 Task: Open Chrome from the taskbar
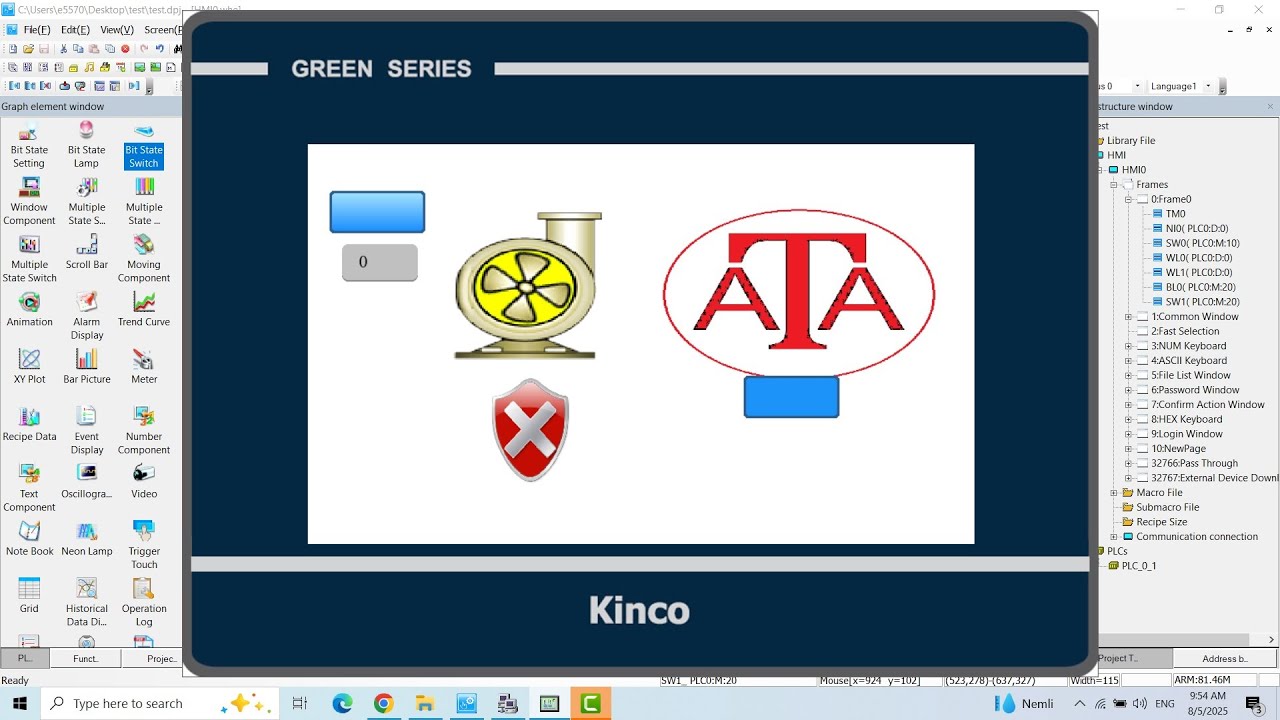[x=384, y=704]
